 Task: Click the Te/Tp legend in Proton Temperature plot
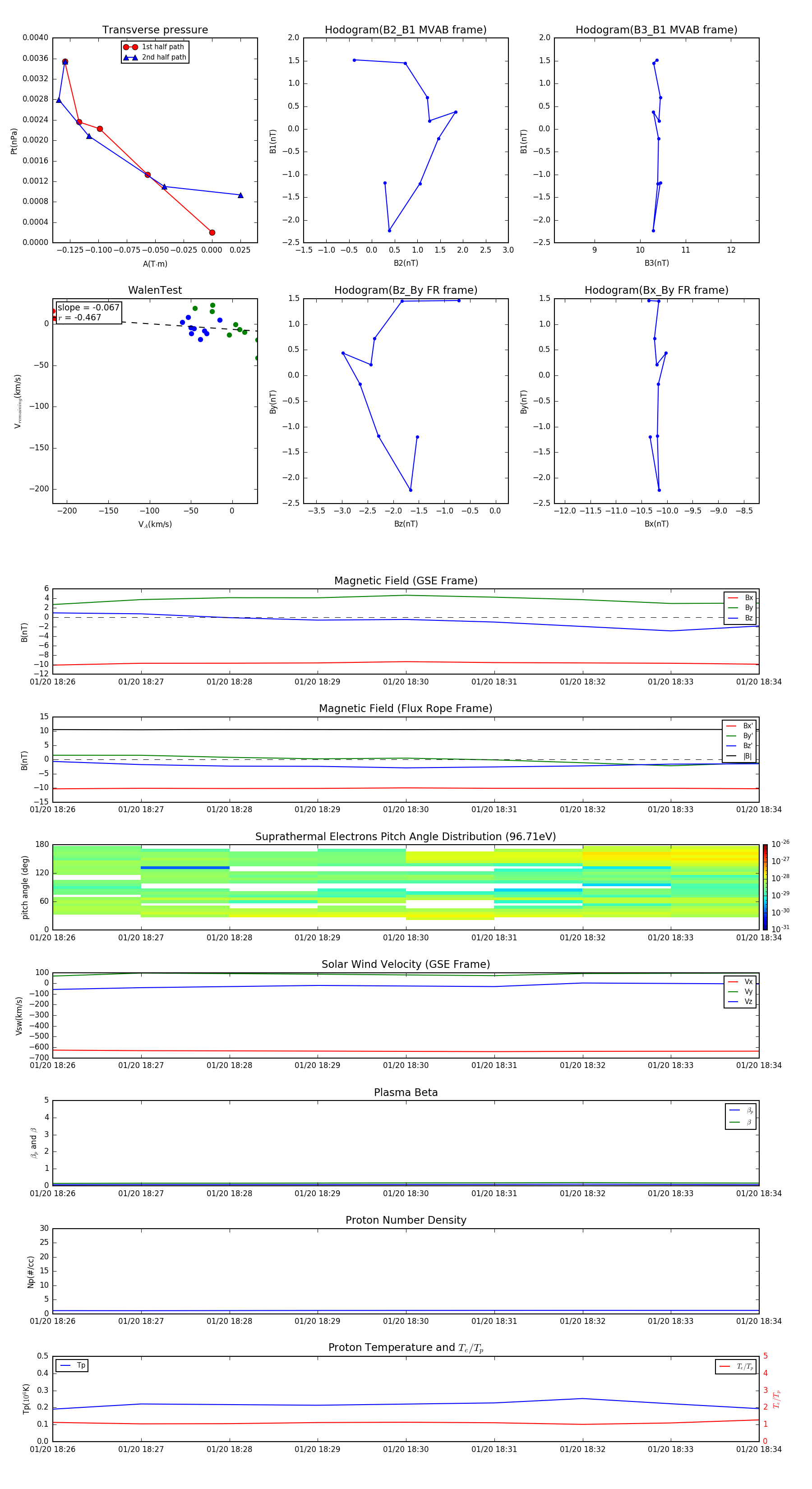tap(736, 1367)
